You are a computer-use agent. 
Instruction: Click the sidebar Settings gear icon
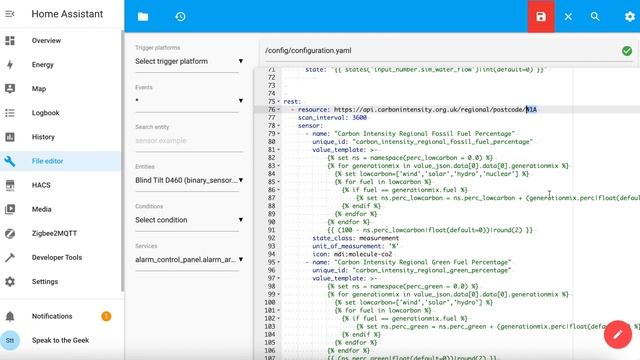tap(10, 281)
